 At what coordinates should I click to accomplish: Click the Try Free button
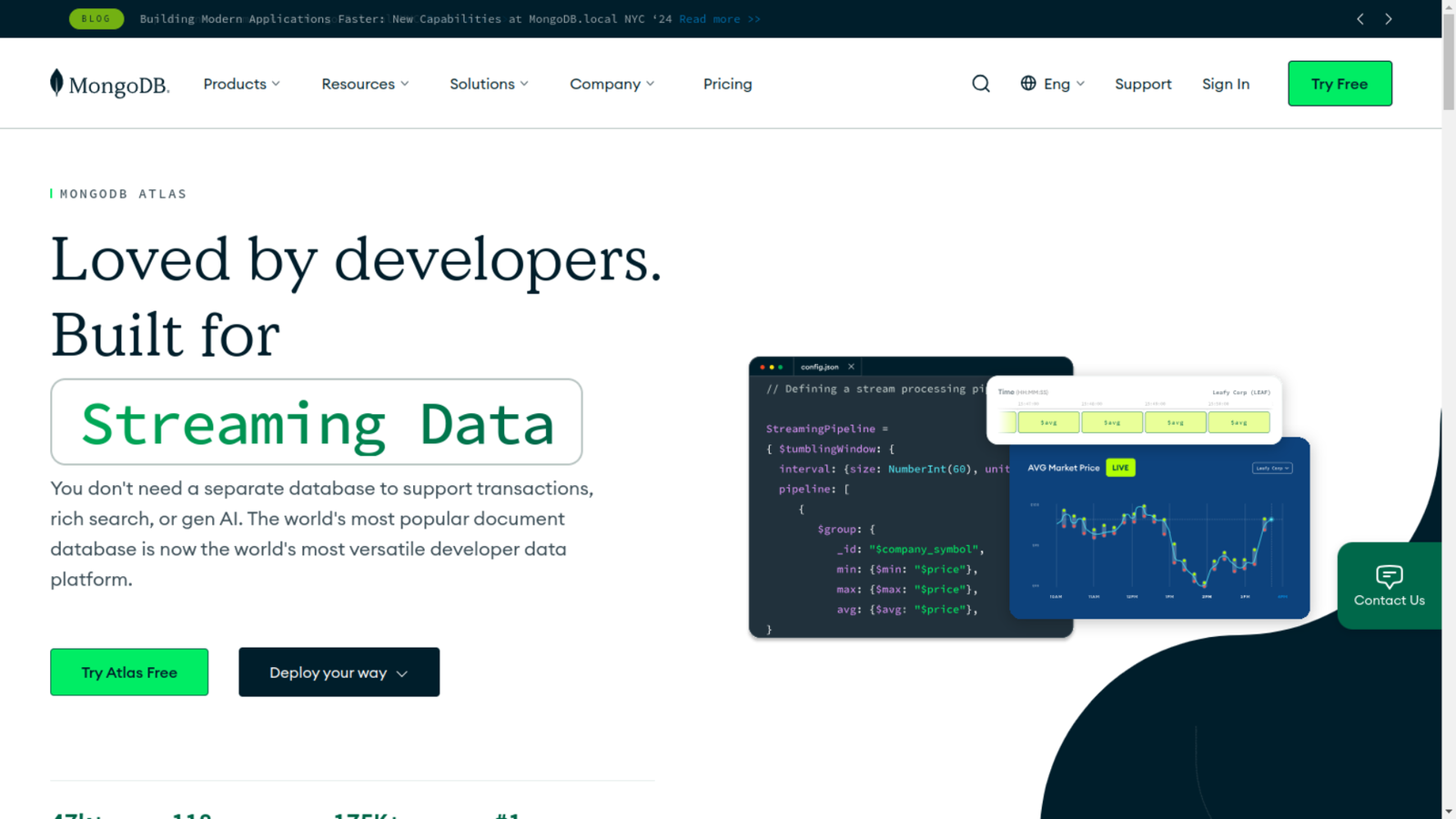pos(1339,84)
